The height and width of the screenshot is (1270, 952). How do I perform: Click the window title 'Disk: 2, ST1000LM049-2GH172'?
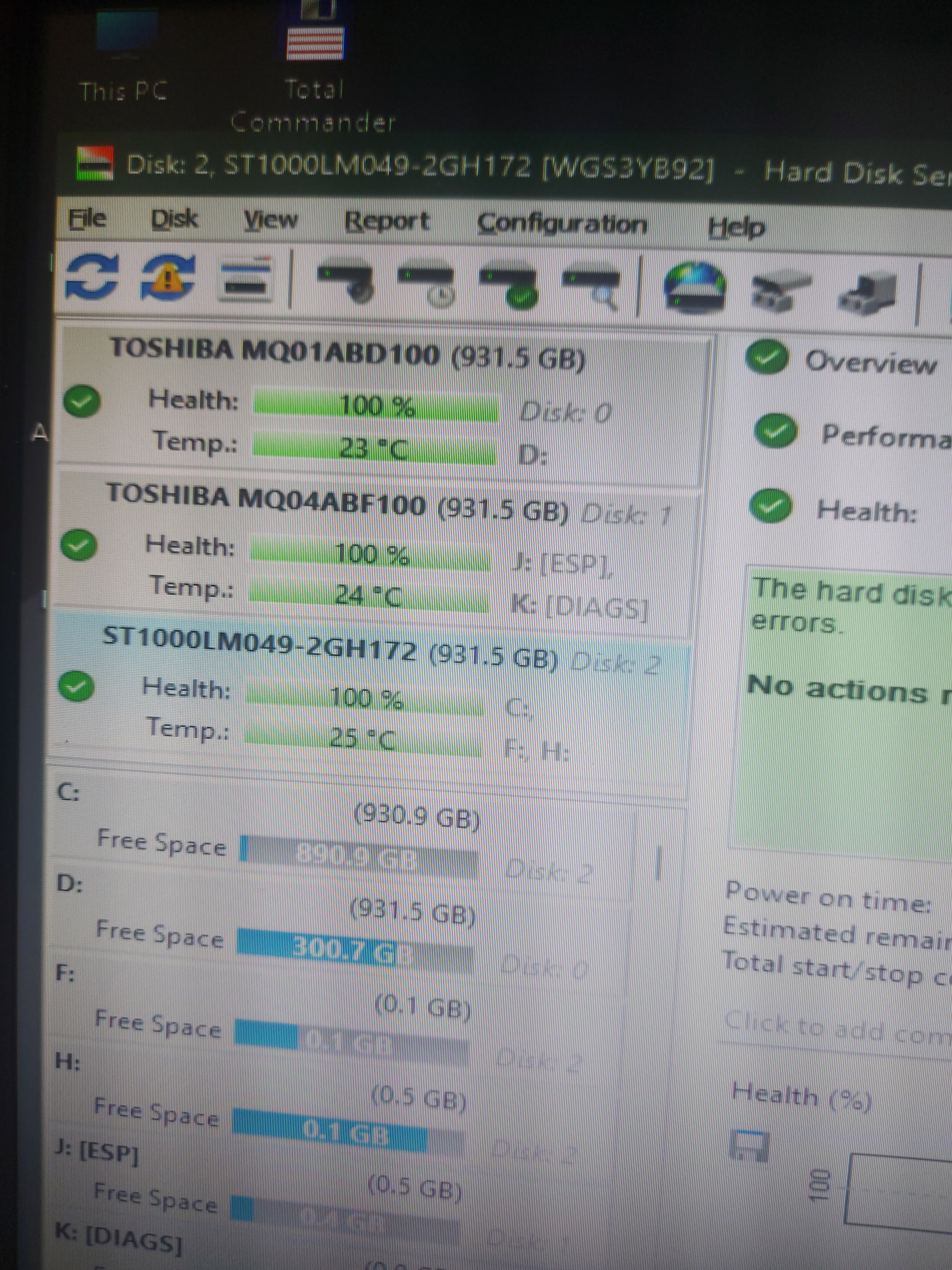(328, 165)
